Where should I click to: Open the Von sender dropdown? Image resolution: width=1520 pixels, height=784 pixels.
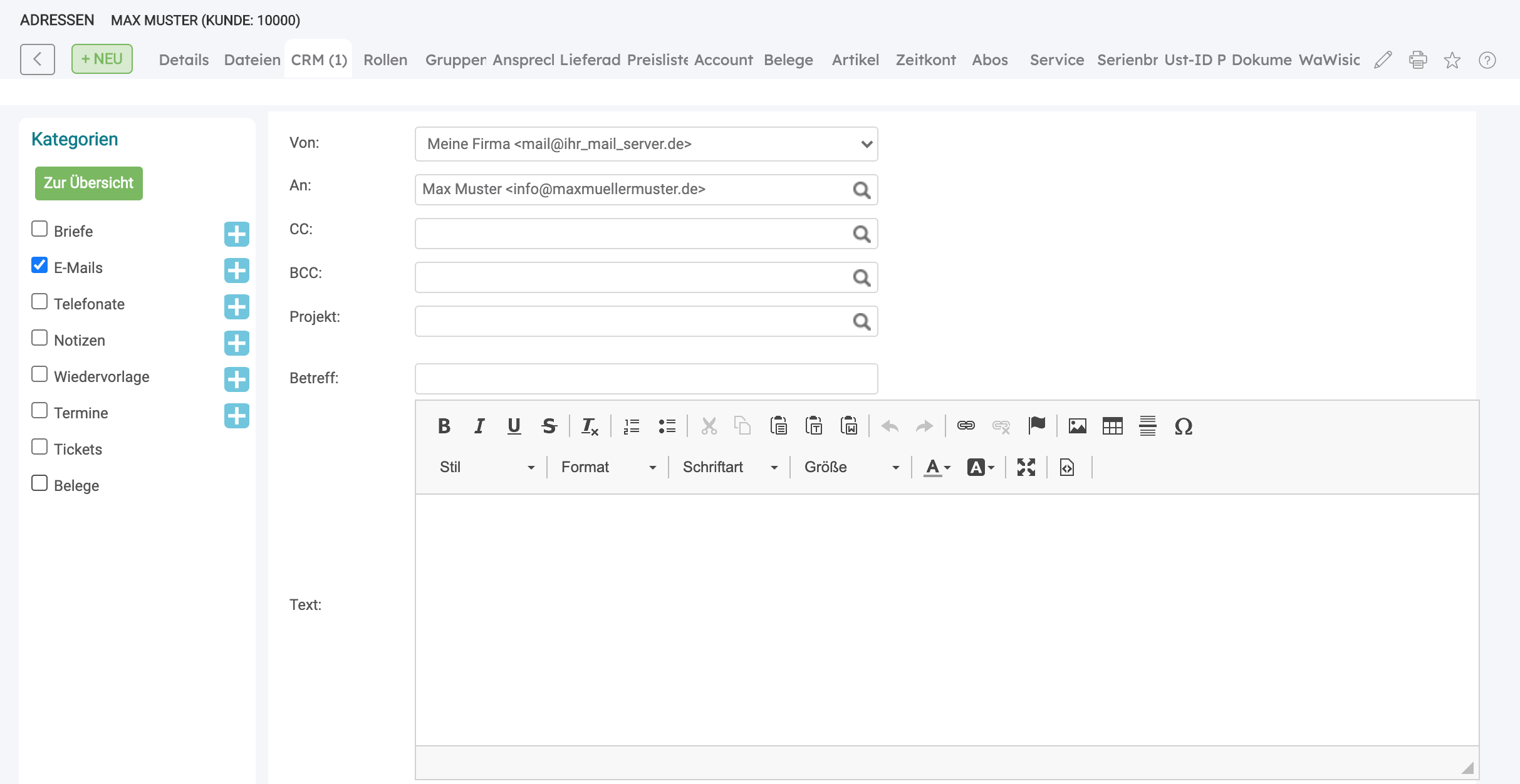[647, 144]
